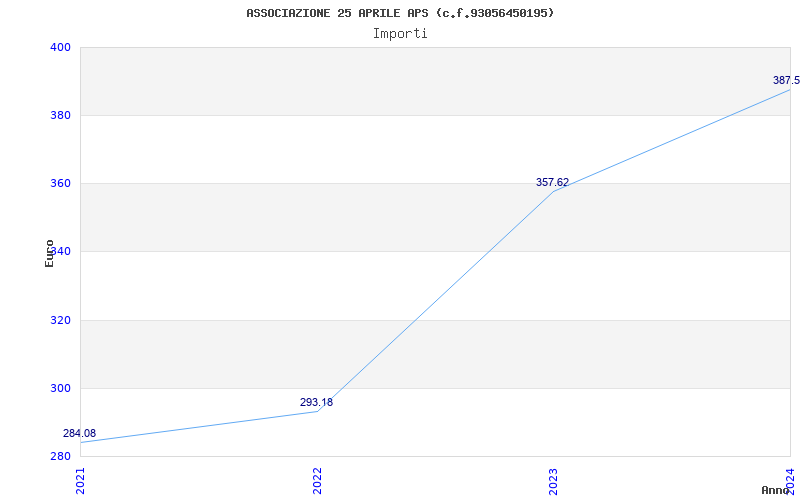800x500 pixels.
Task: Select the 284.08 data point label
Action: (x=79, y=433)
